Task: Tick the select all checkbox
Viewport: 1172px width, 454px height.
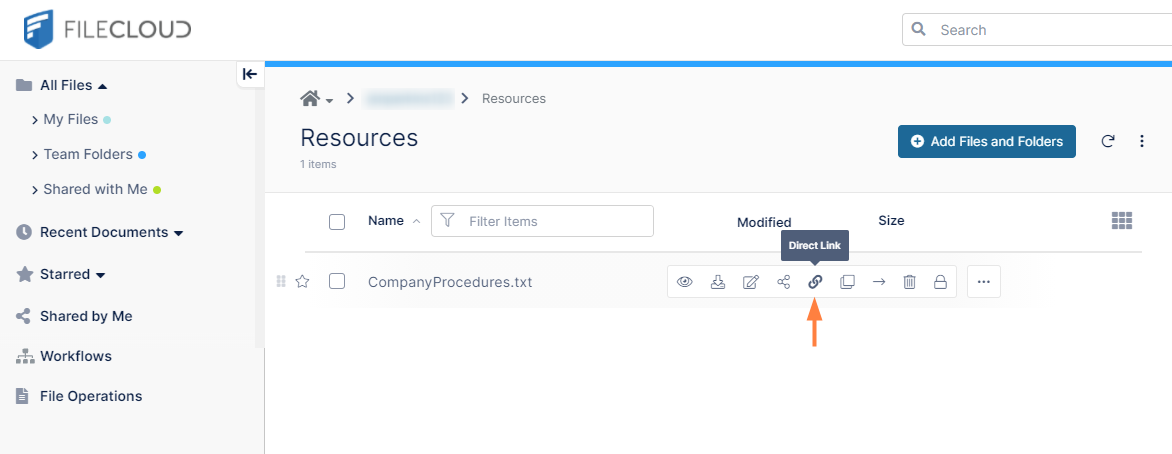Action: pos(337,221)
